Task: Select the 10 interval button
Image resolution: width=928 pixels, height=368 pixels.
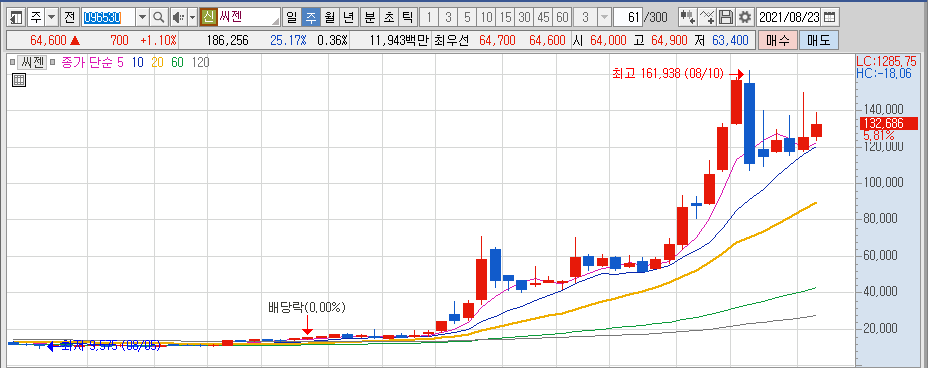Action: 486,17
